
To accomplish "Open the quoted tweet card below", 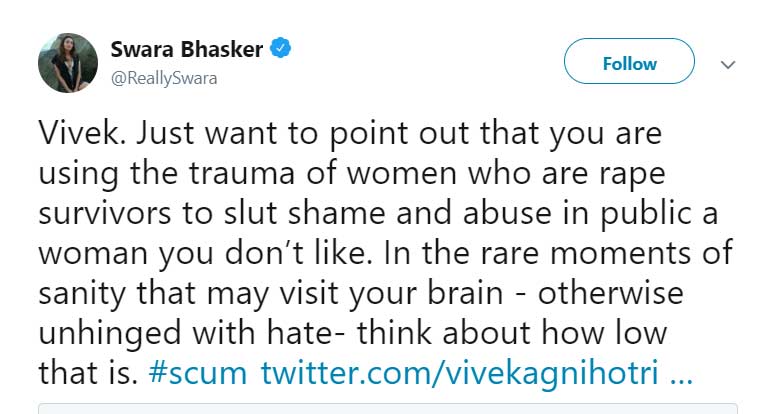I will pos(387,408).
